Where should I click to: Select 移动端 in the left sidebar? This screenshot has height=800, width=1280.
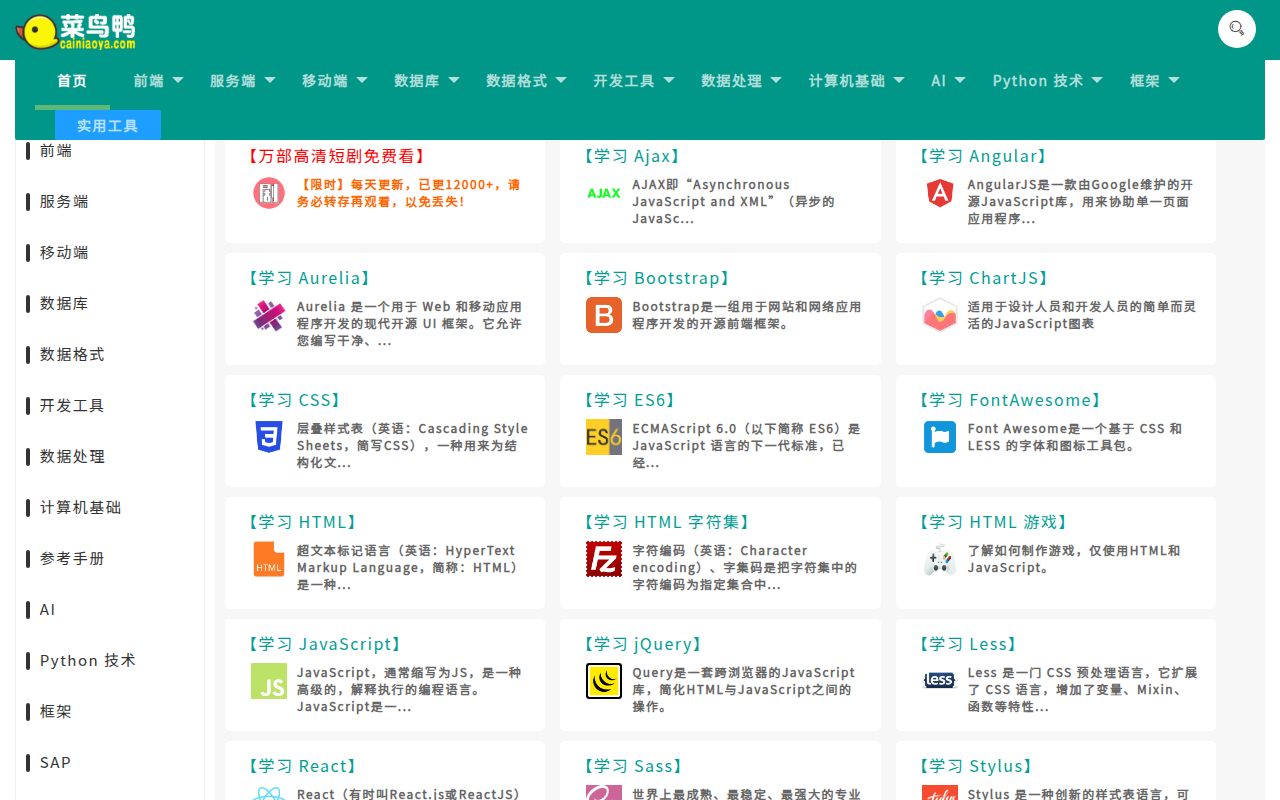[64, 253]
